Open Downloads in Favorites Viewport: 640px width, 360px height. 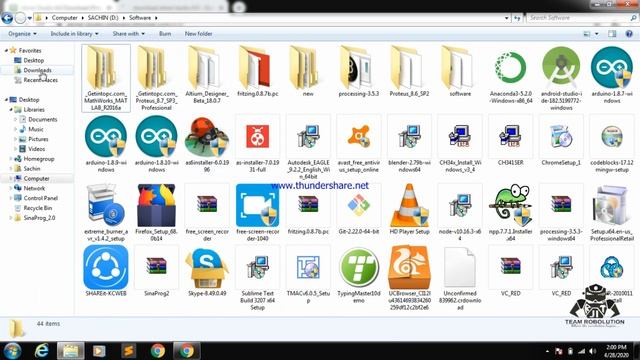pos(37,70)
